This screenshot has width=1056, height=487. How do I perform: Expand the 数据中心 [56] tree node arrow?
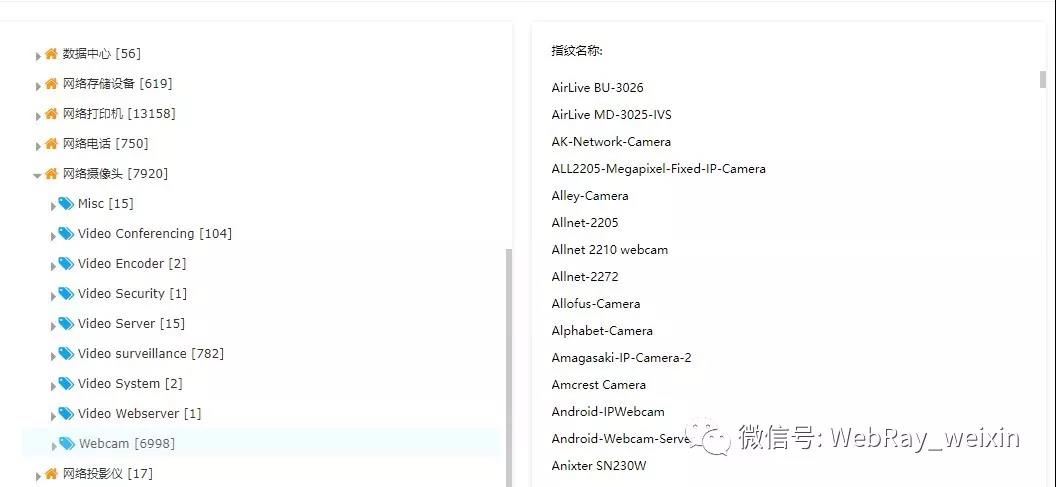pyautogui.click(x=38, y=57)
